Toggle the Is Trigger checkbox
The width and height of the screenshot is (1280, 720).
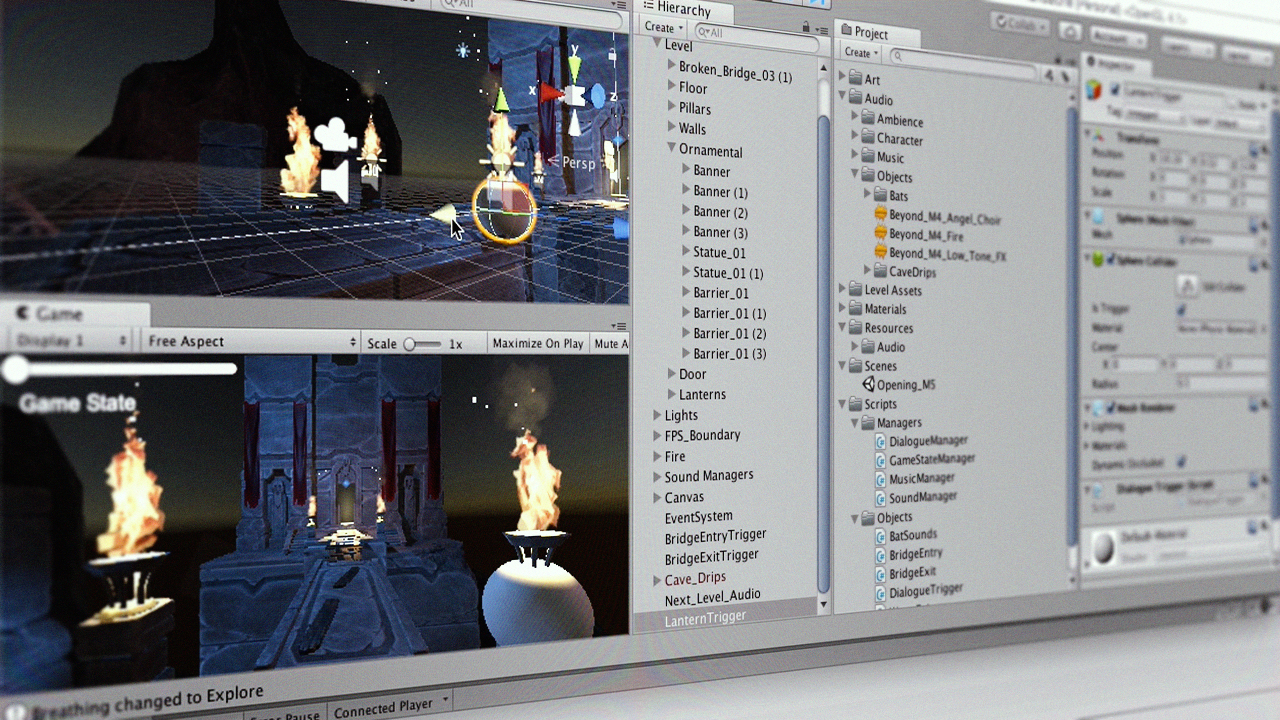1182,310
